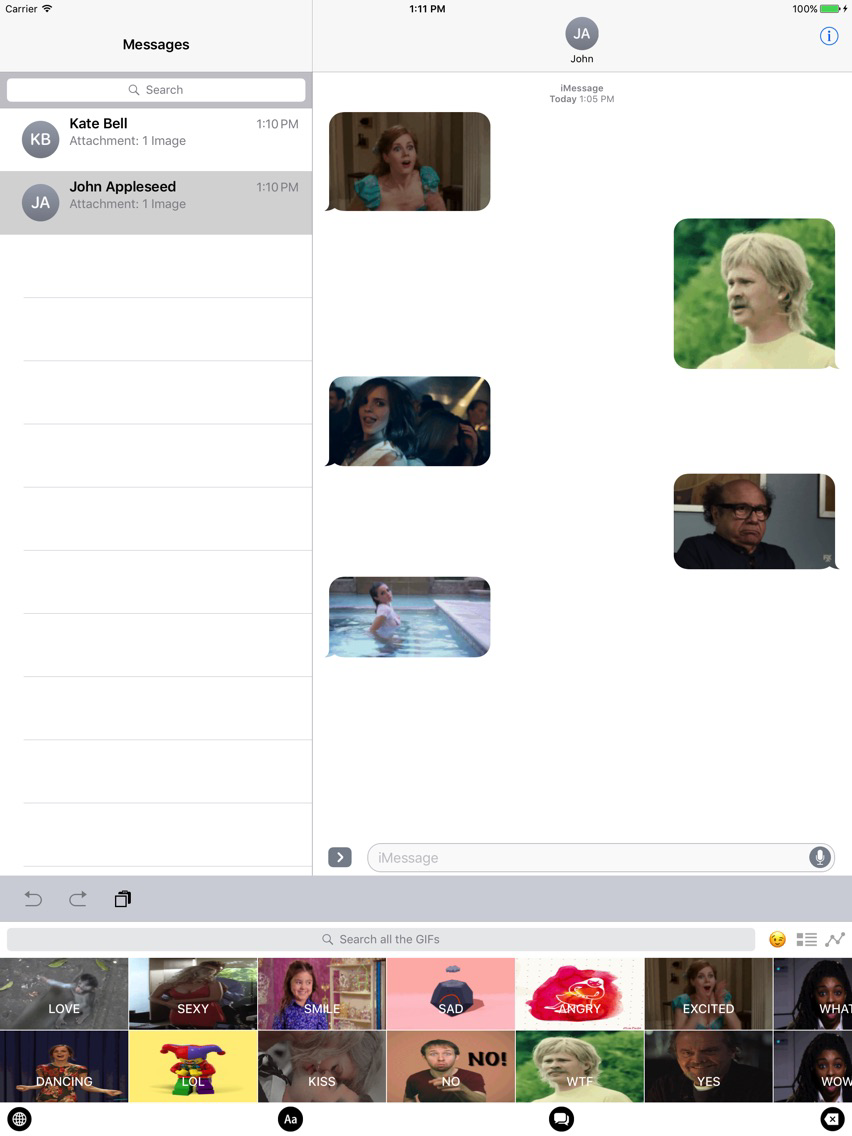Dismiss the keyboard with the X icon
852x1136 pixels.
tap(833, 1119)
